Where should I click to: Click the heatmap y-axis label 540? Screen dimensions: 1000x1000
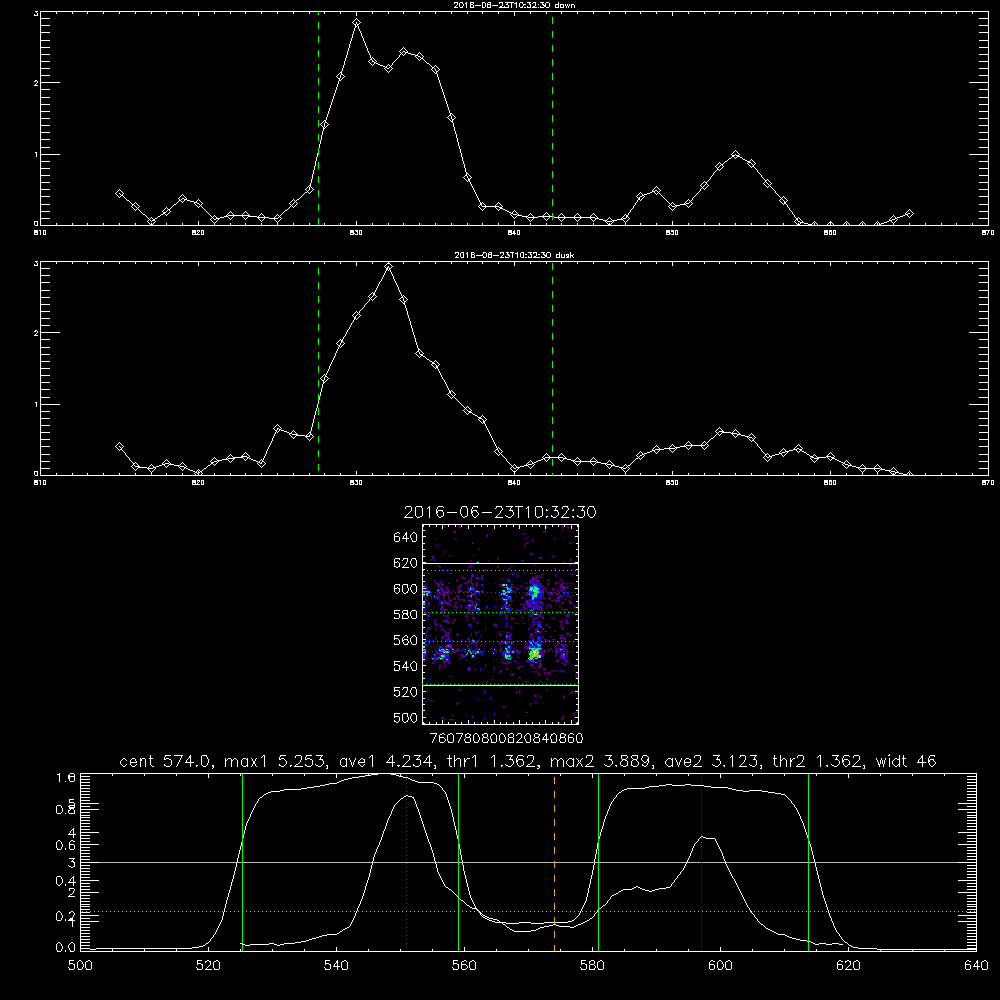coord(406,666)
